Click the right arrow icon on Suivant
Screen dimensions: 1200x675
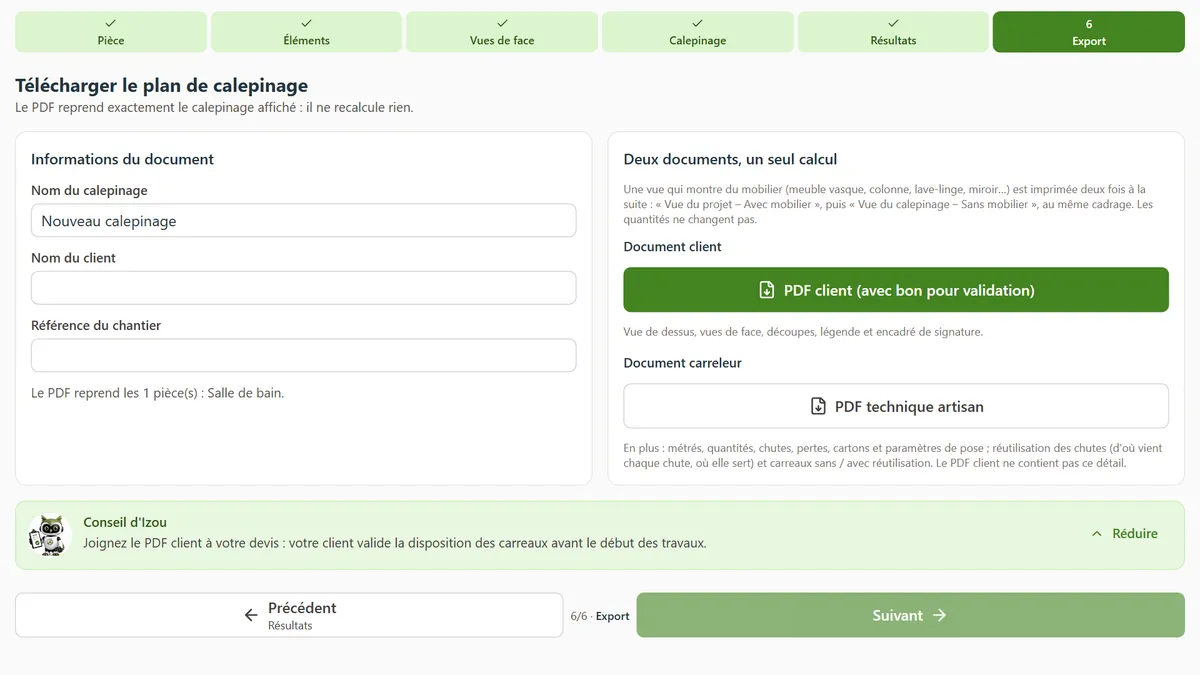[x=939, y=615]
